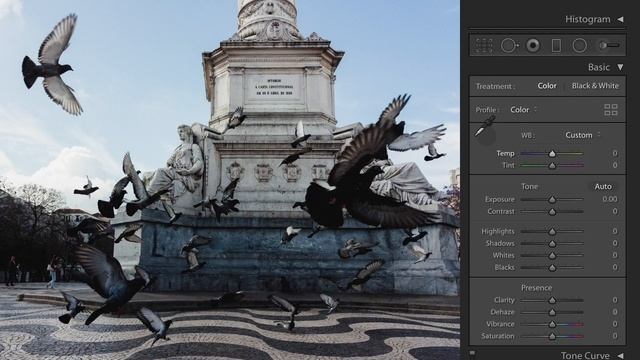Viewport: 640px width, 360px height.
Task: Click the Saturation value field
Action: tap(615, 336)
